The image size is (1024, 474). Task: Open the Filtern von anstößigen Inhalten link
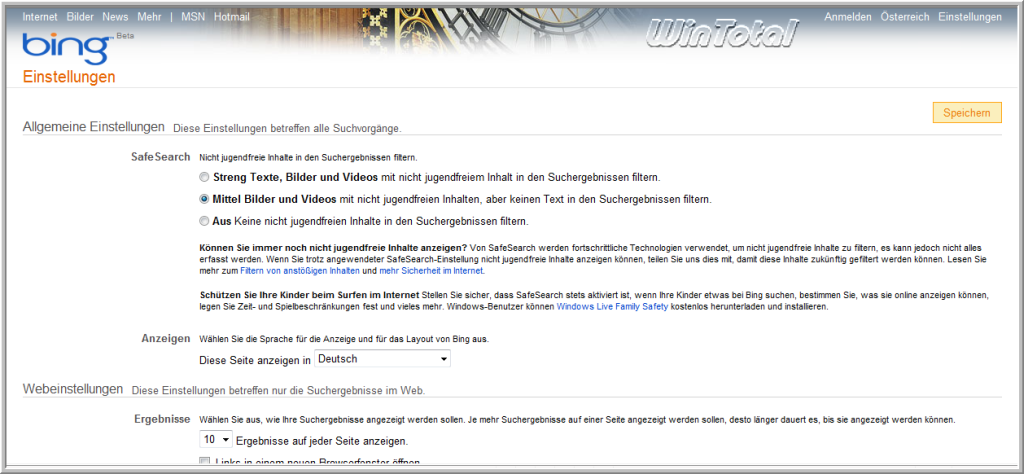coord(300,270)
